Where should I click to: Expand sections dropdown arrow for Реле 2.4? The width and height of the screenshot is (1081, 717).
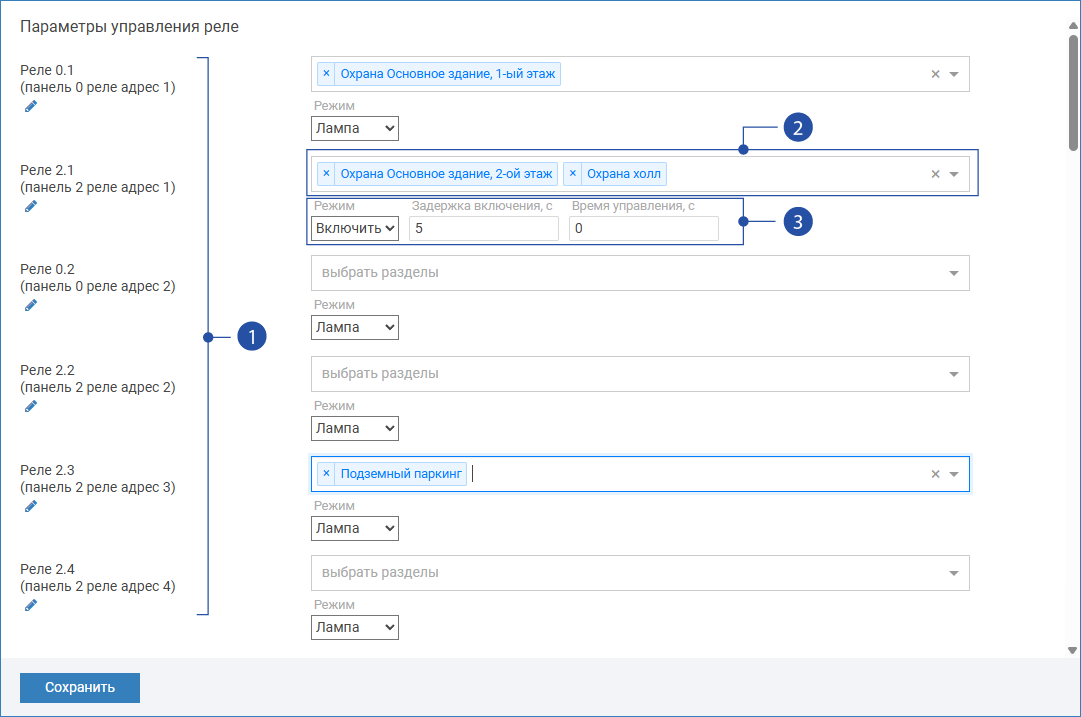pyautogui.click(x=953, y=573)
